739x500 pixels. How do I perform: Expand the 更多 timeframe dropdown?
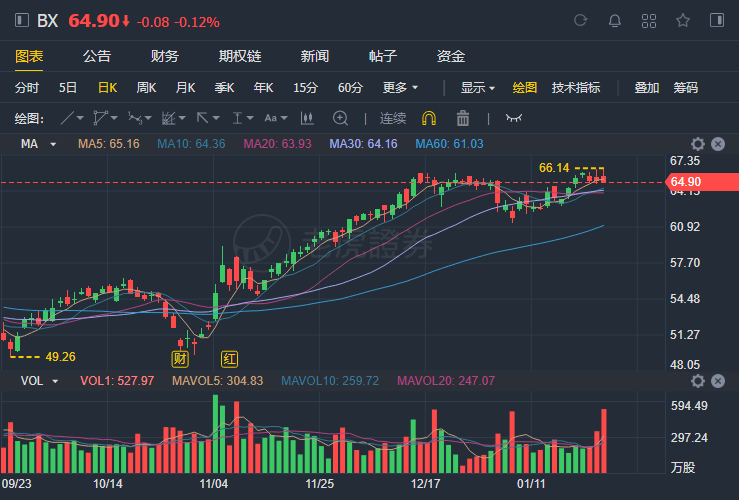point(400,87)
